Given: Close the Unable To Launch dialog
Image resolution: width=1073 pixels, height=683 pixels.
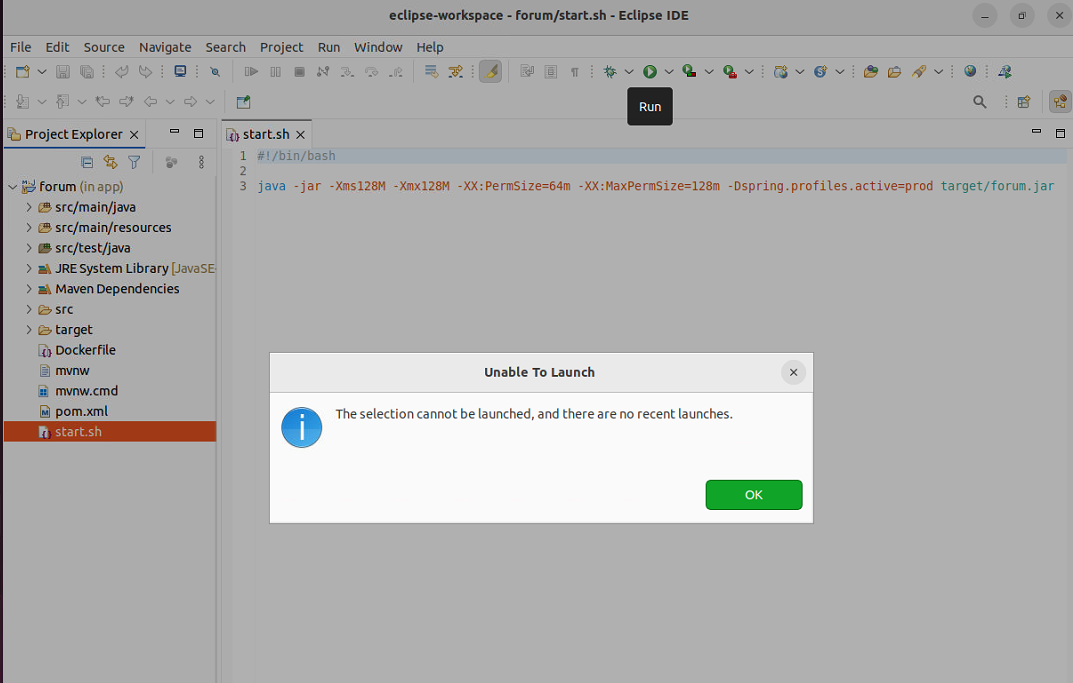Looking at the screenshot, I should tap(793, 372).
